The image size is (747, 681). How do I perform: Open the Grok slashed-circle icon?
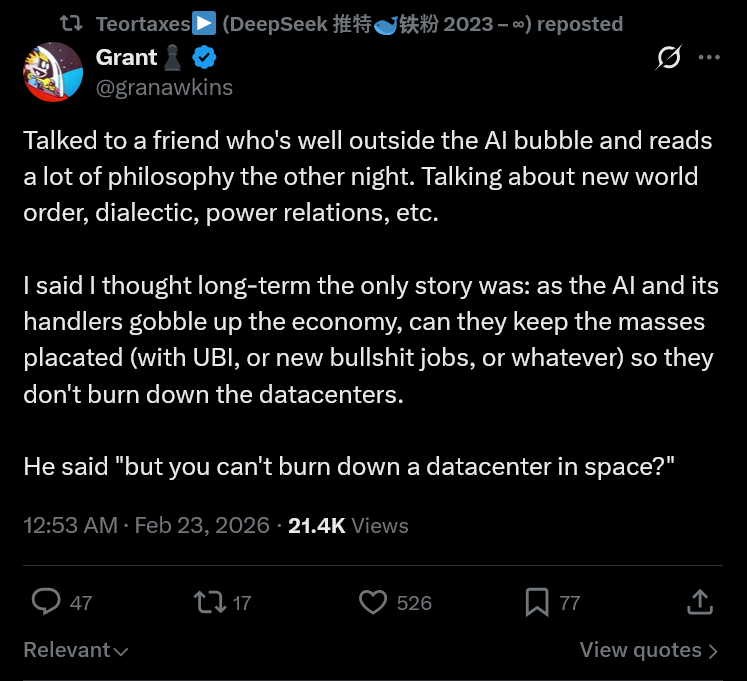(668, 59)
